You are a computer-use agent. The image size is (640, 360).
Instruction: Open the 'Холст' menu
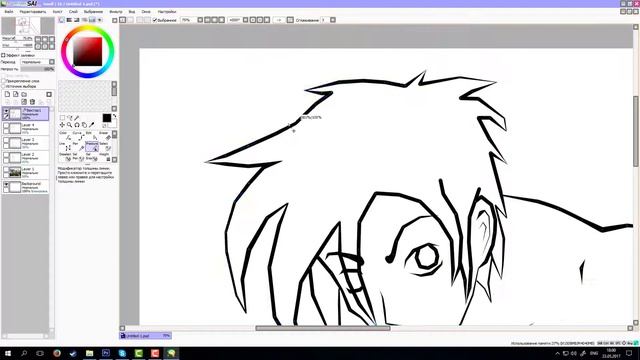click(x=57, y=12)
